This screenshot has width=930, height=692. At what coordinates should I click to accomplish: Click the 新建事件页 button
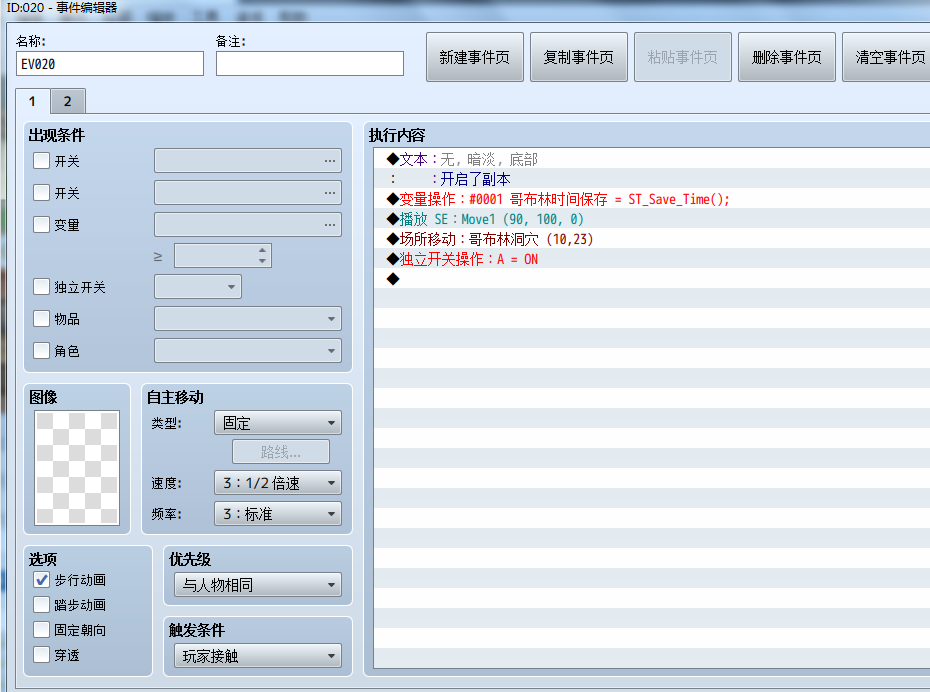pyautogui.click(x=474, y=57)
